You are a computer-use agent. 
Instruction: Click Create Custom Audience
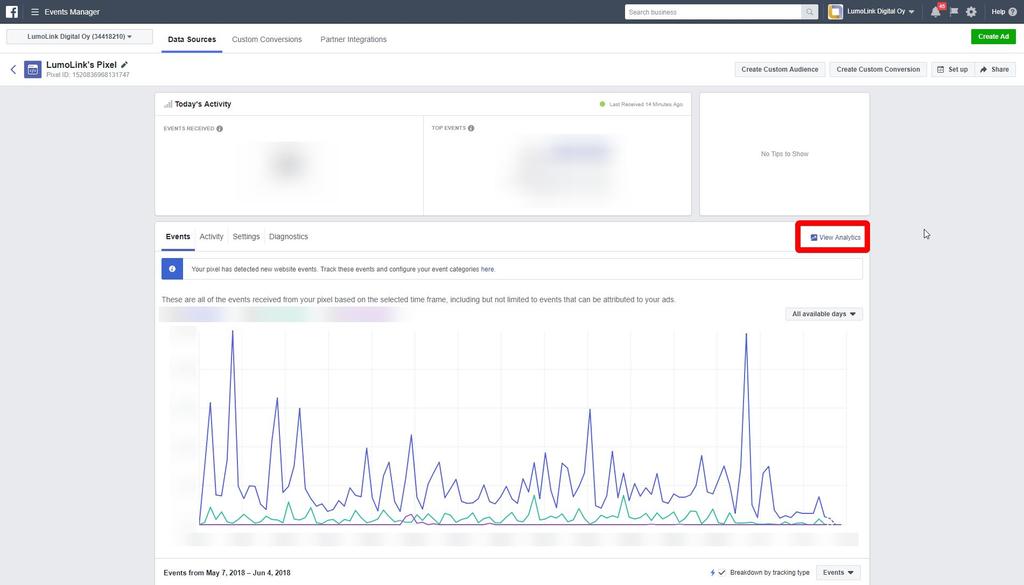pos(780,69)
